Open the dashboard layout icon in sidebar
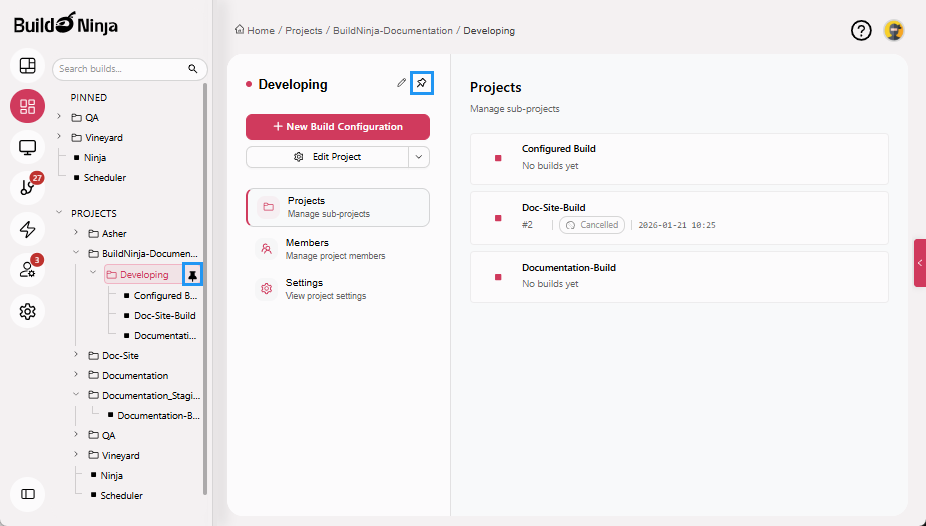The image size is (926, 526). point(28,65)
